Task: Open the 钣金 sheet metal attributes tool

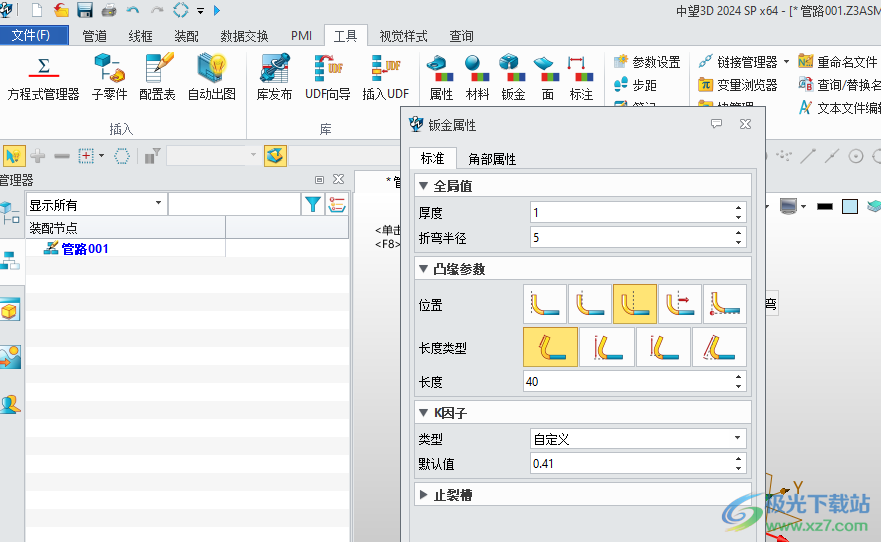Action: coord(513,78)
